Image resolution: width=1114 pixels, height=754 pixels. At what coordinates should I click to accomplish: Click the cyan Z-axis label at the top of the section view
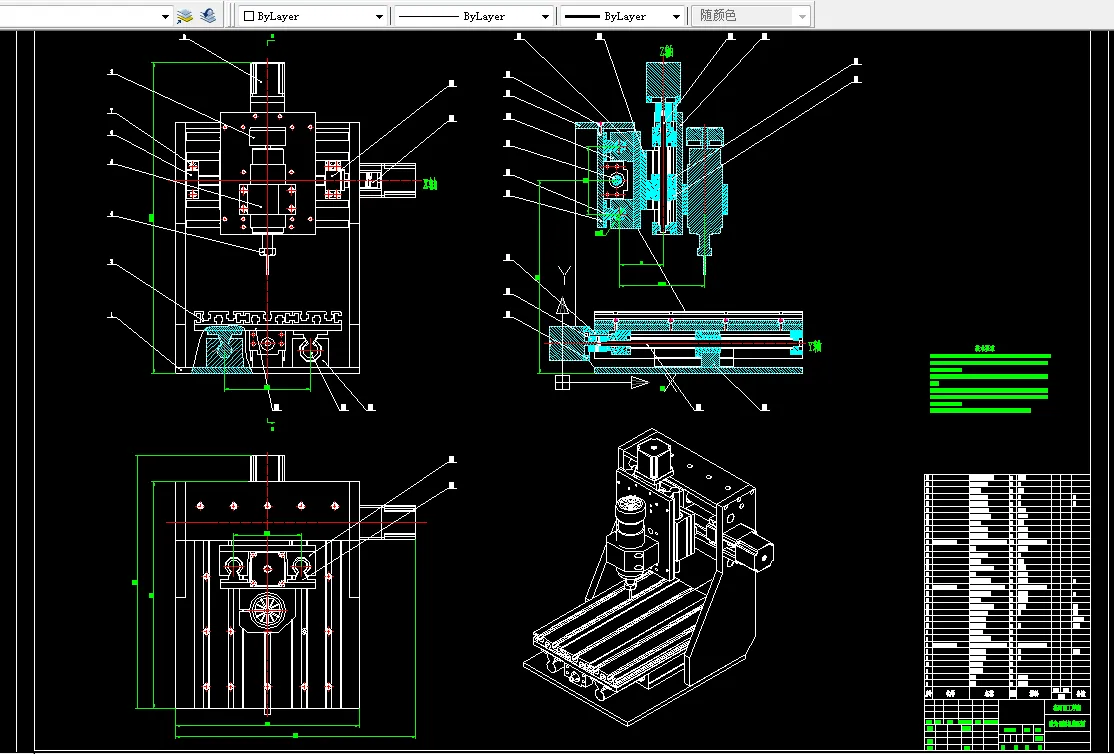click(667, 50)
